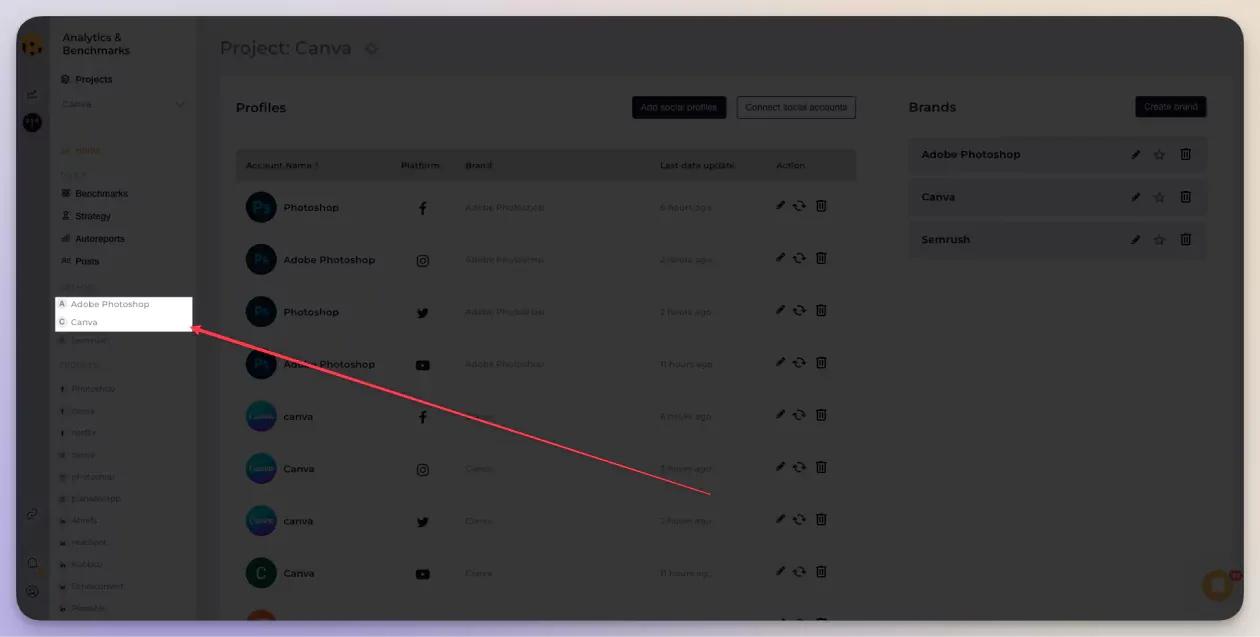This screenshot has height=637, width=1260.
Task: Open the Semrush brand card
Action: click(x=1057, y=240)
